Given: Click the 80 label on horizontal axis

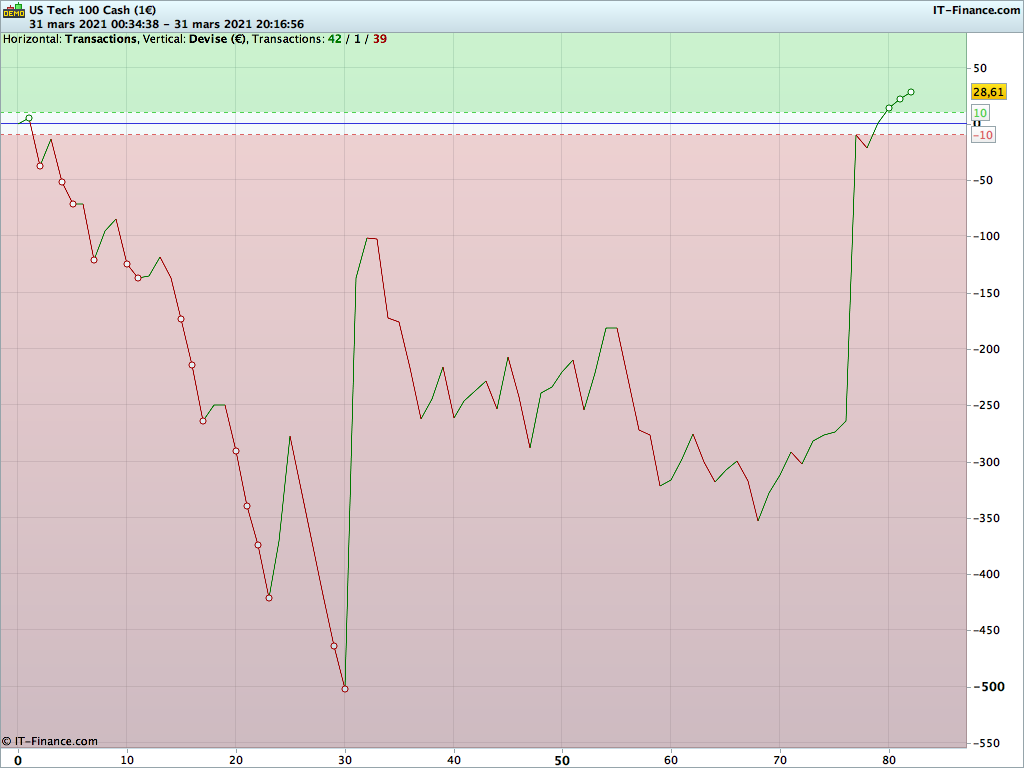Looking at the screenshot, I should (889, 760).
